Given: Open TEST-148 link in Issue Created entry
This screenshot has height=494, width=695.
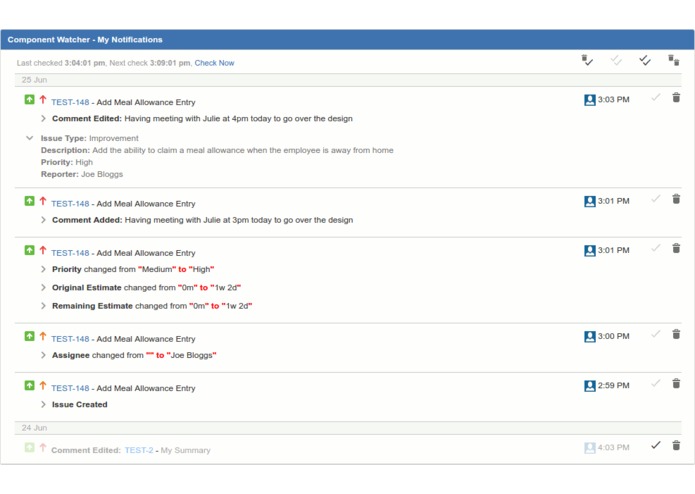Looking at the screenshot, I should coord(70,388).
